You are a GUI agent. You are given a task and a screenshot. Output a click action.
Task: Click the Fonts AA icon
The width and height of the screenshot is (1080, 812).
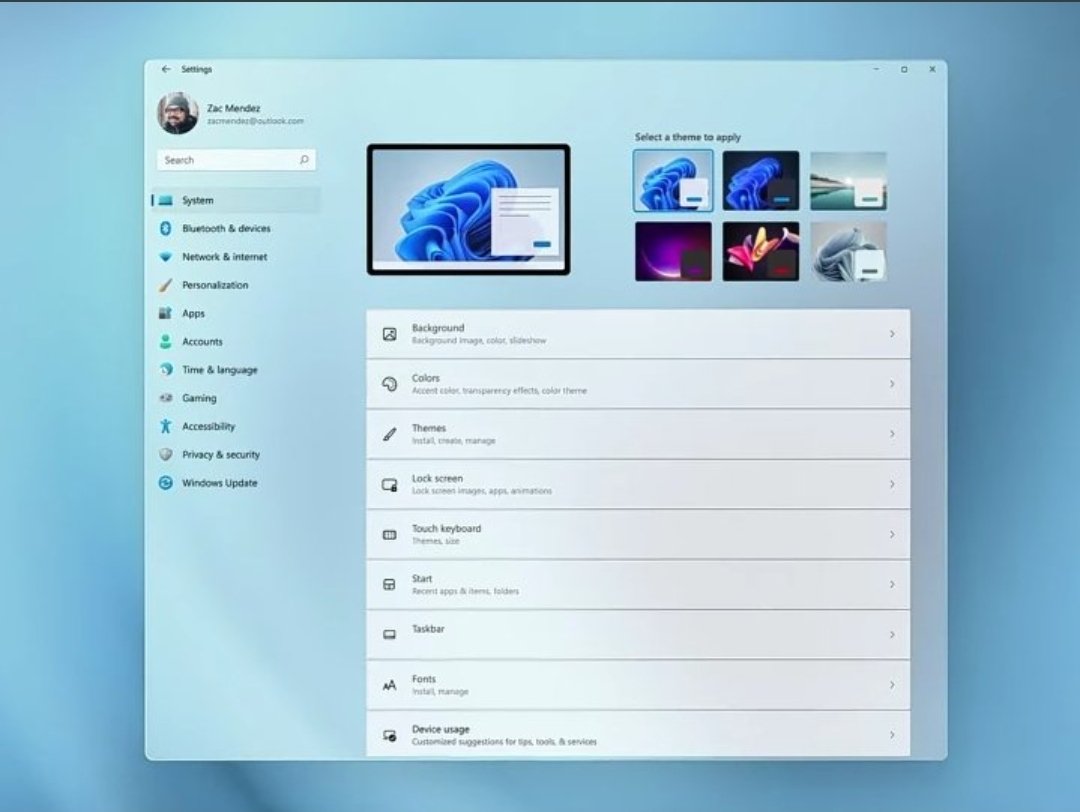click(x=389, y=685)
